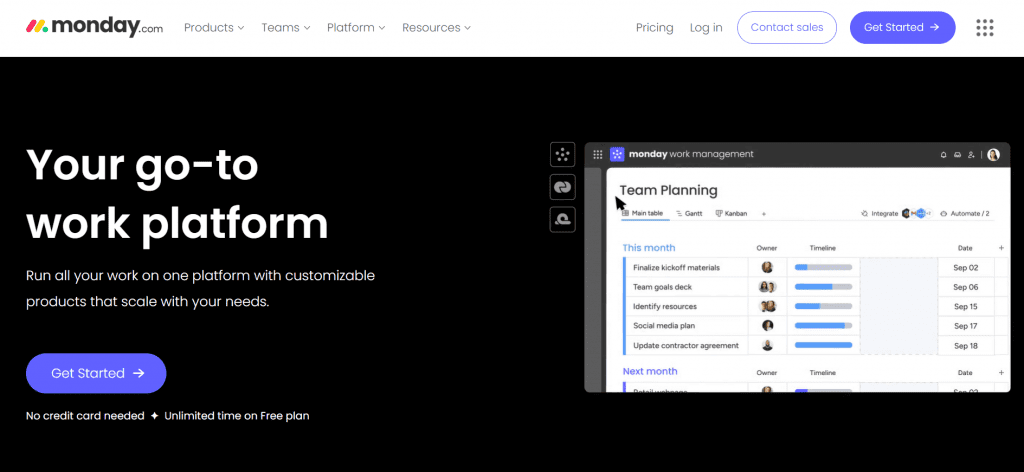Select the dev product icon beside preview
This screenshot has height=472, width=1024.
[562, 220]
